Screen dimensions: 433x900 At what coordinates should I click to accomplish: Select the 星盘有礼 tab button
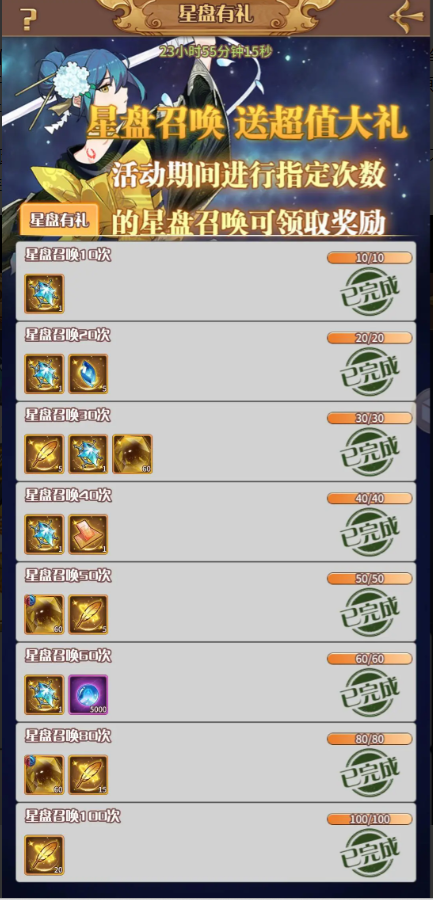point(59,220)
